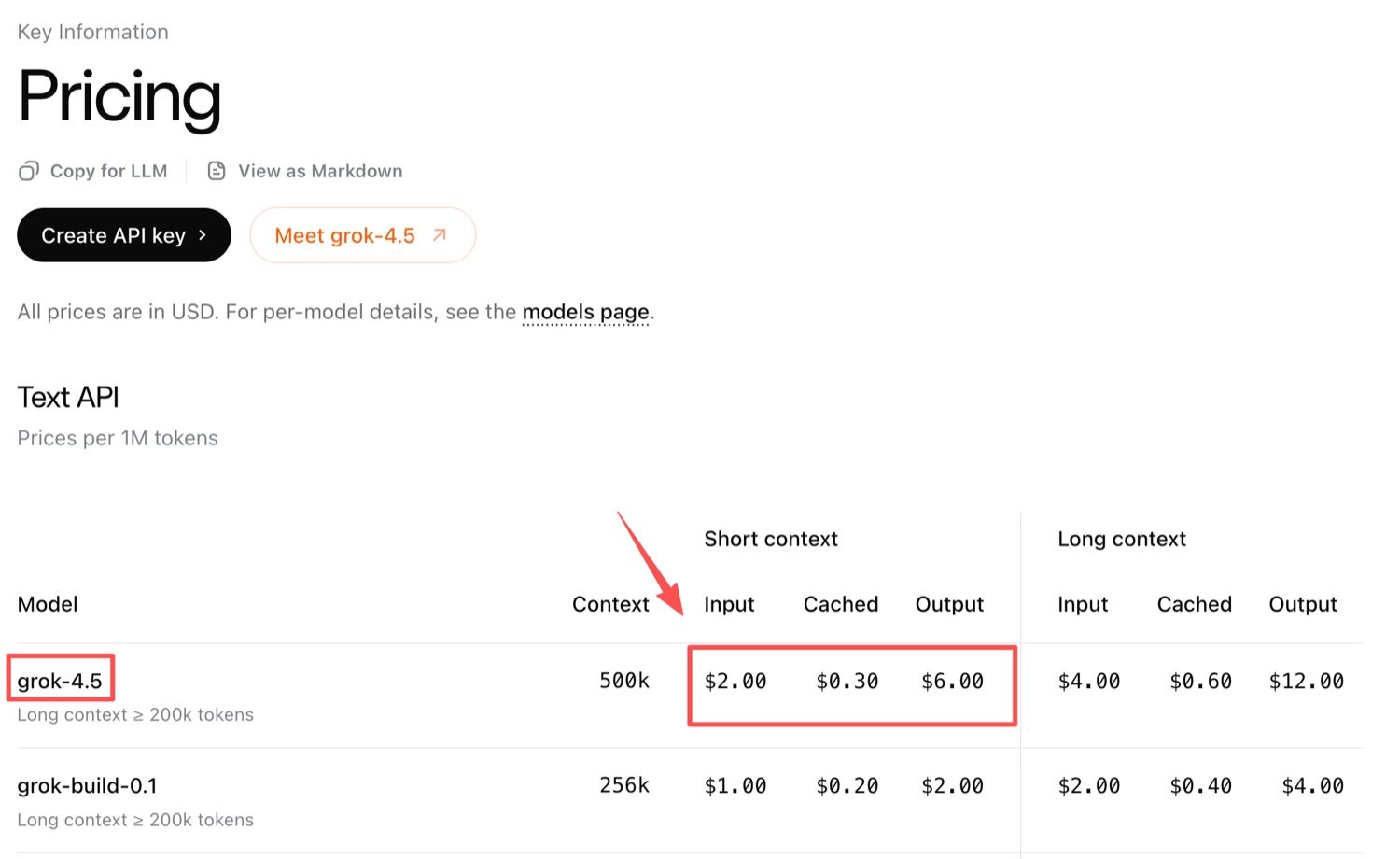Click grok-4.5 short context output $6.00
This screenshot has width=1400, height=859.
tap(953, 682)
